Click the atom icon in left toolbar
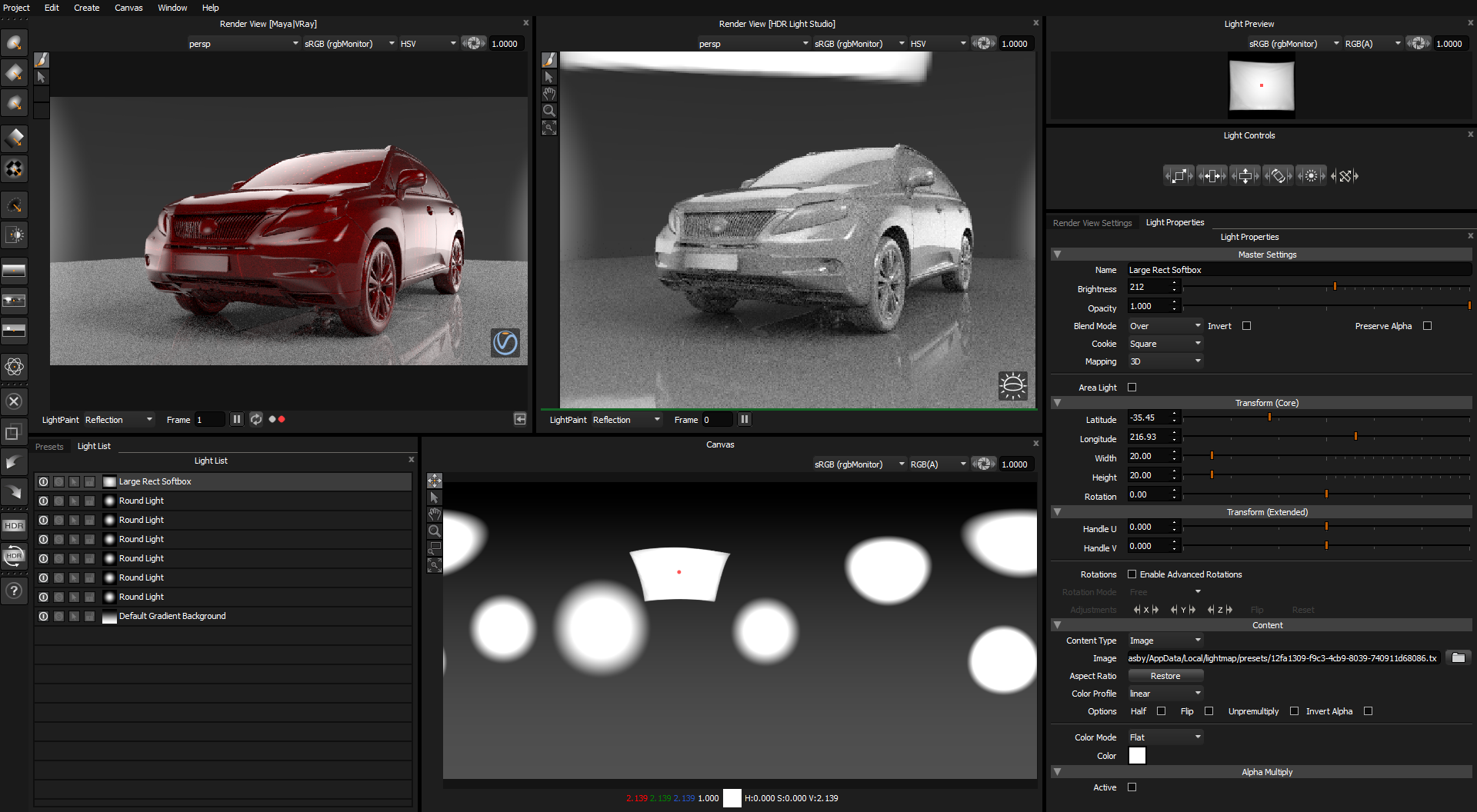The image size is (1477, 812). 15,367
